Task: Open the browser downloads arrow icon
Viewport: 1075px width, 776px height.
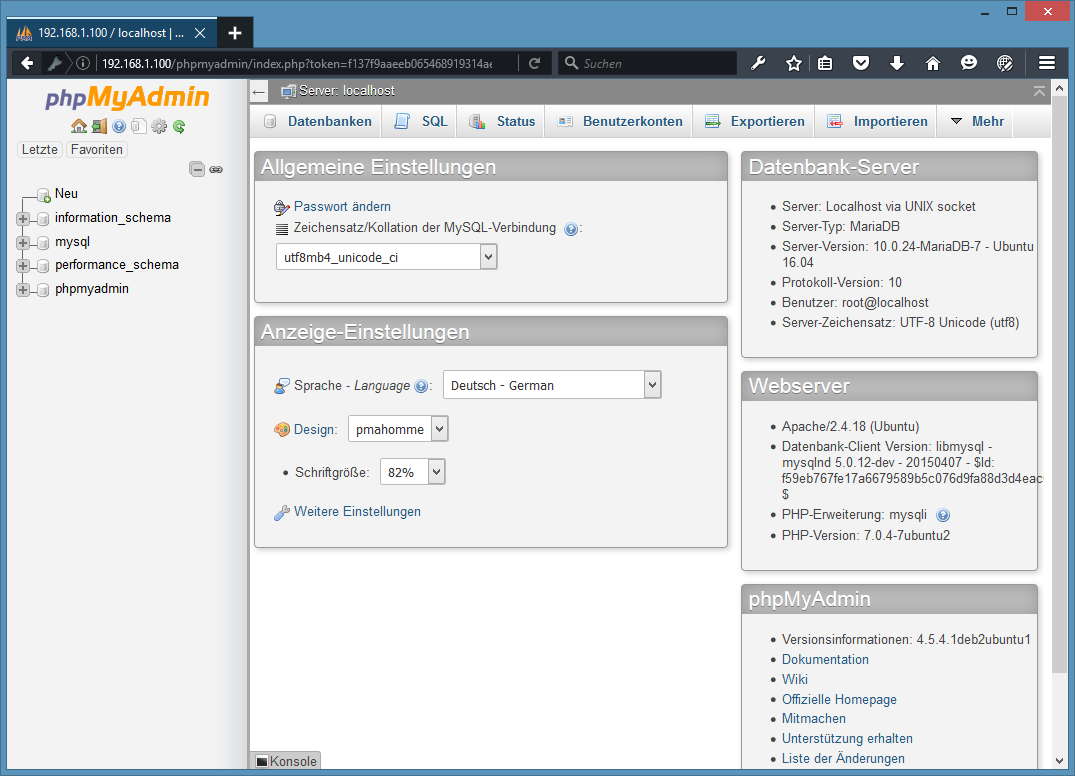Action: coord(897,64)
